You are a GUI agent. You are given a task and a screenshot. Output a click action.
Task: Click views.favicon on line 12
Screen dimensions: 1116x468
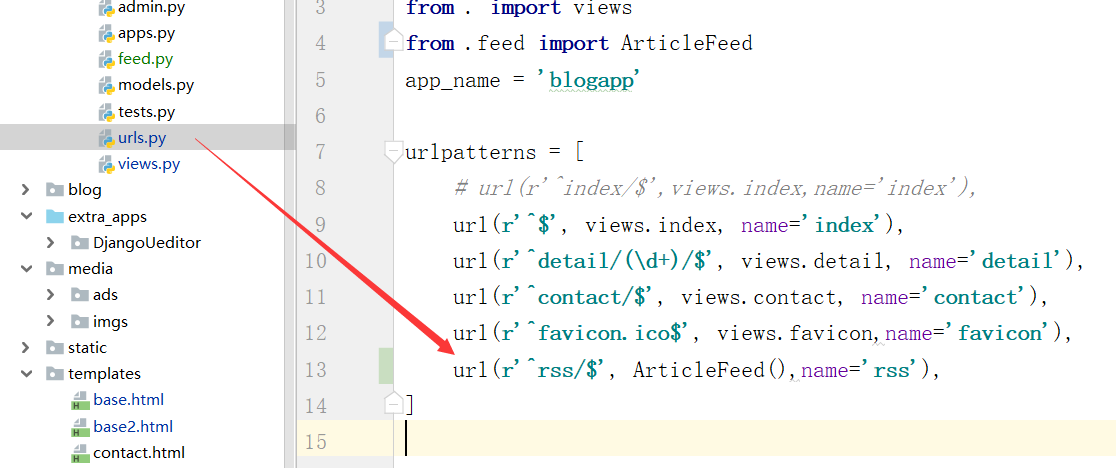pyautogui.click(x=794, y=334)
